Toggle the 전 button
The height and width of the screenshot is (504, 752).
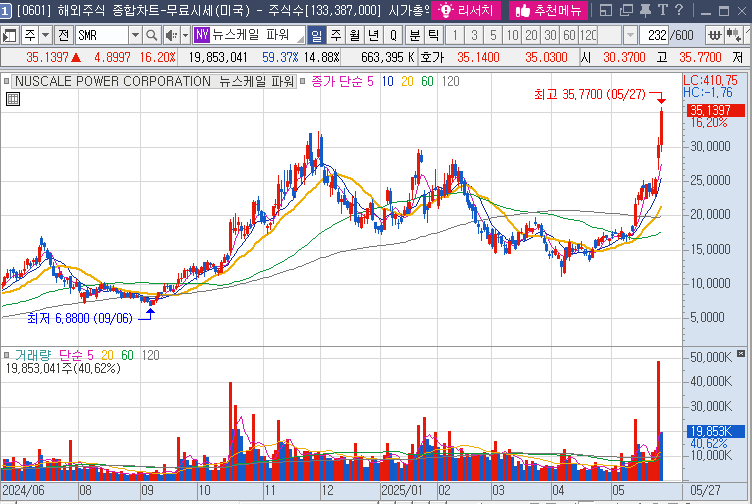click(63, 35)
